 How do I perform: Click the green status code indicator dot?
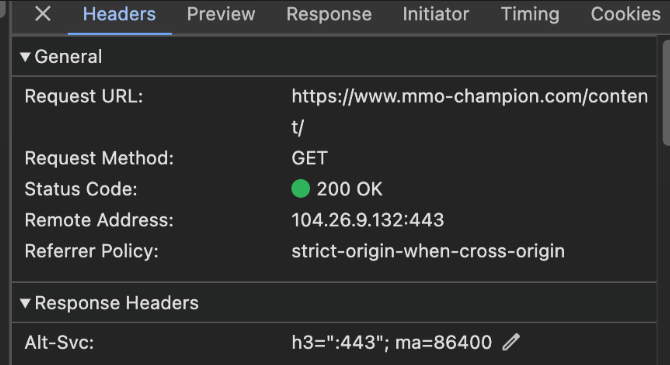point(300,188)
